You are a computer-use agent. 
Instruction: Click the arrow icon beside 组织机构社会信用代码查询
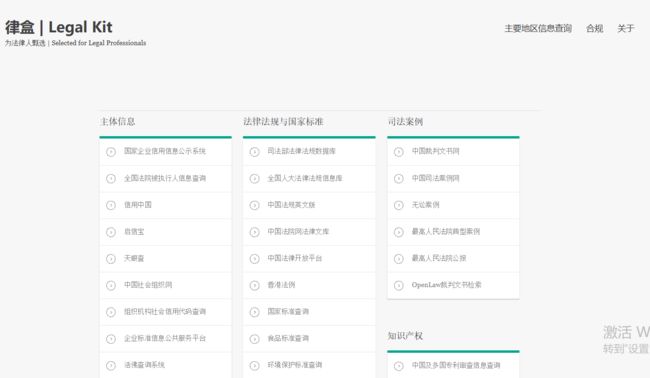tap(111, 312)
